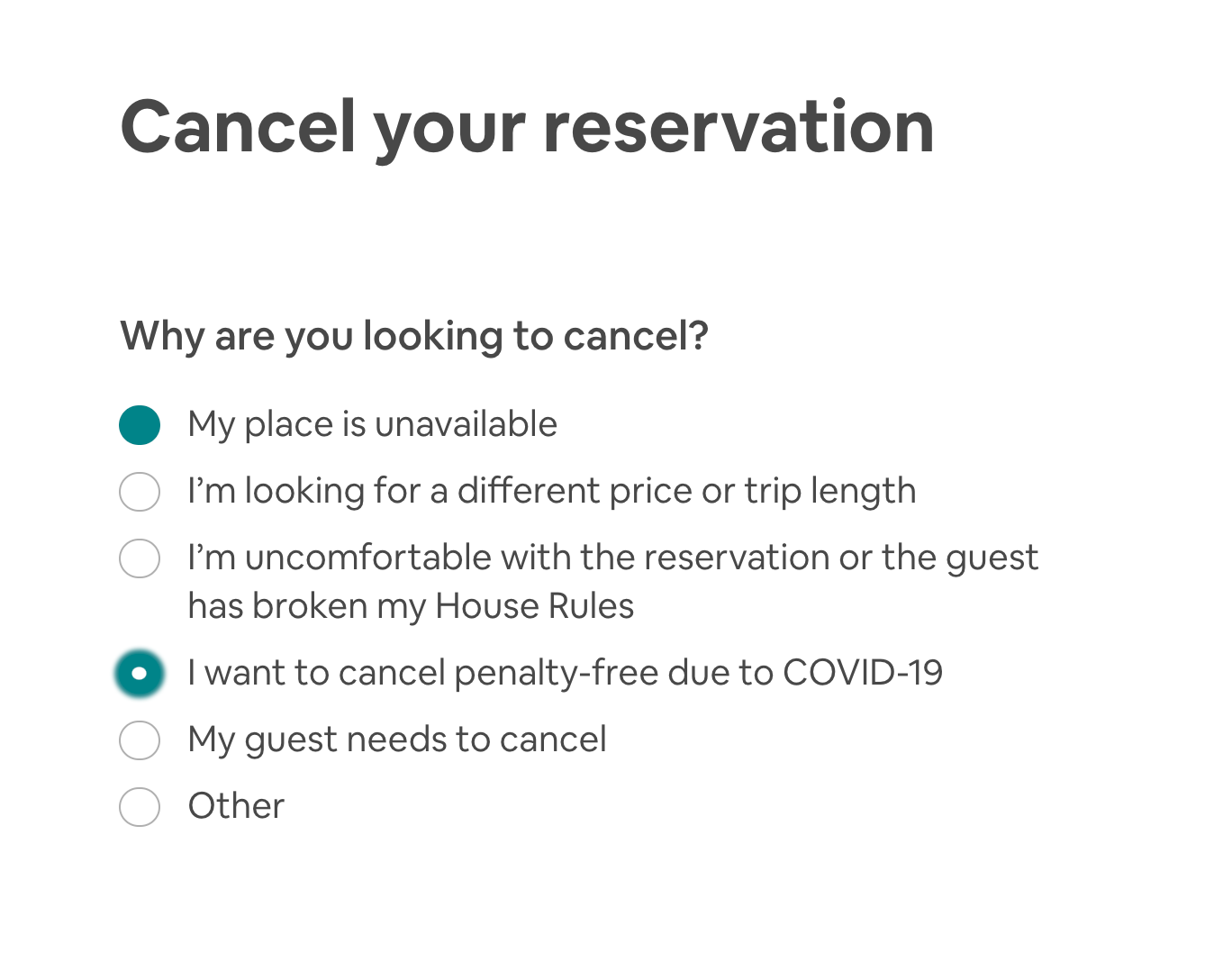Click the 'I'm uncomfortable with the reservation' label line
Viewport: 1232px width, 971px height.
click(x=613, y=558)
